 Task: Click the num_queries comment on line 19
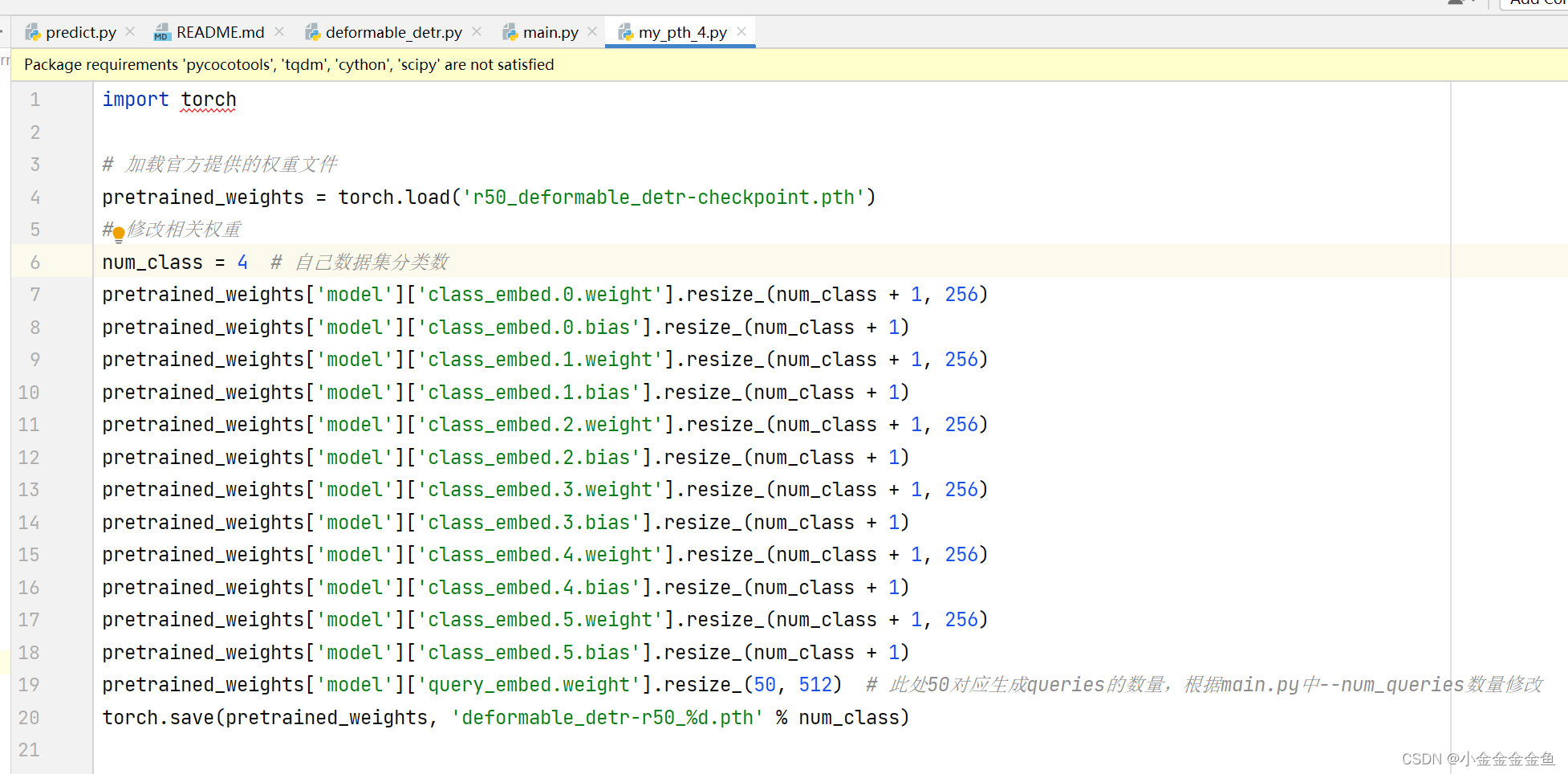pyautogui.click(x=1204, y=685)
